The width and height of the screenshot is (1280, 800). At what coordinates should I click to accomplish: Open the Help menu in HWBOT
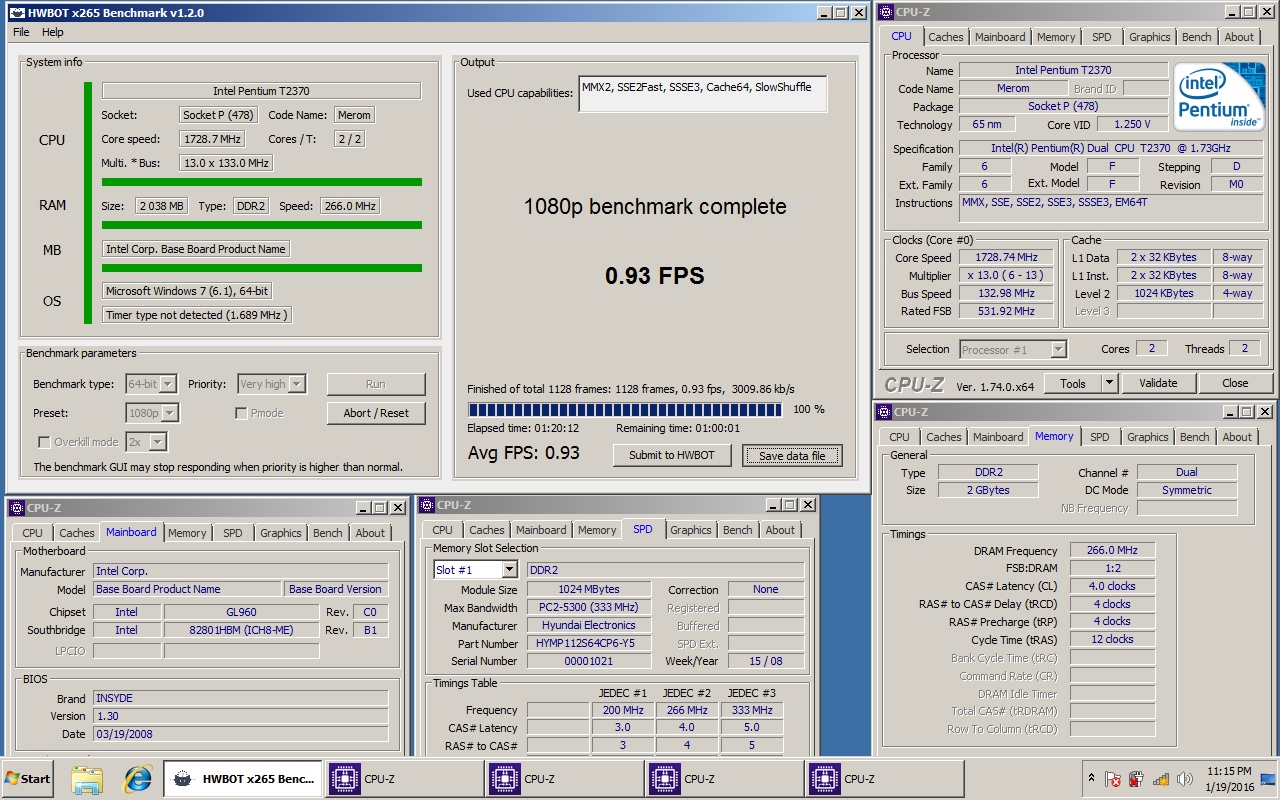[x=53, y=32]
